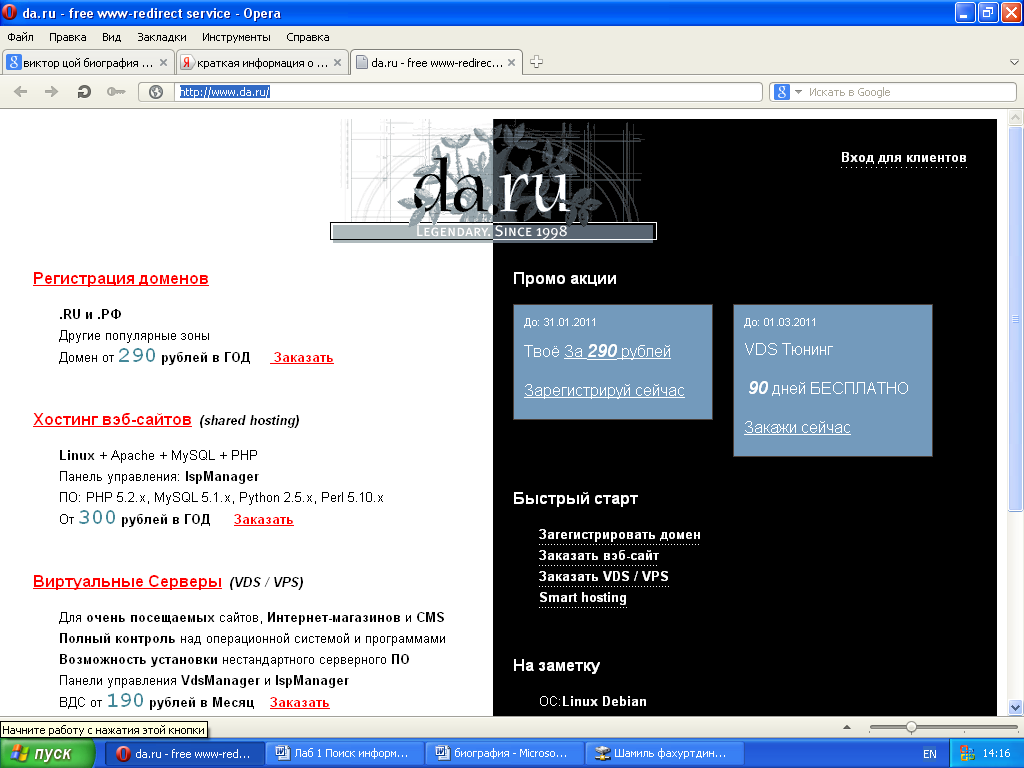Click 'Другие популярные зоны' text
This screenshot has height=768, width=1024.
(135, 336)
